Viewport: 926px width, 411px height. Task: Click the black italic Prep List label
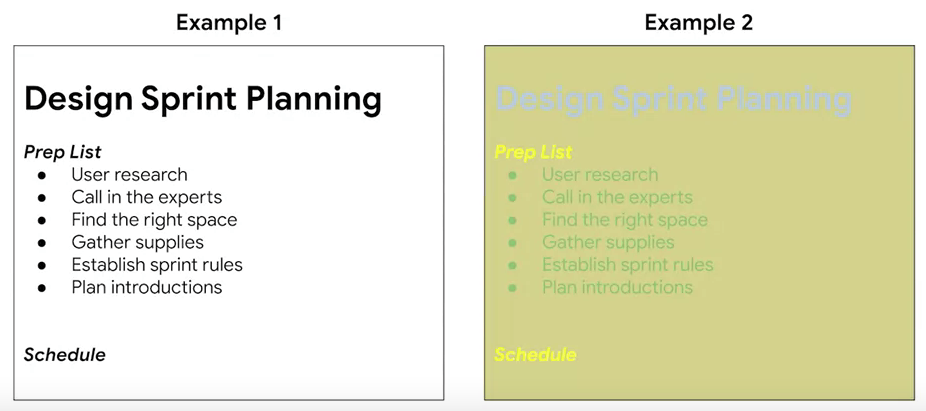tap(63, 152)
